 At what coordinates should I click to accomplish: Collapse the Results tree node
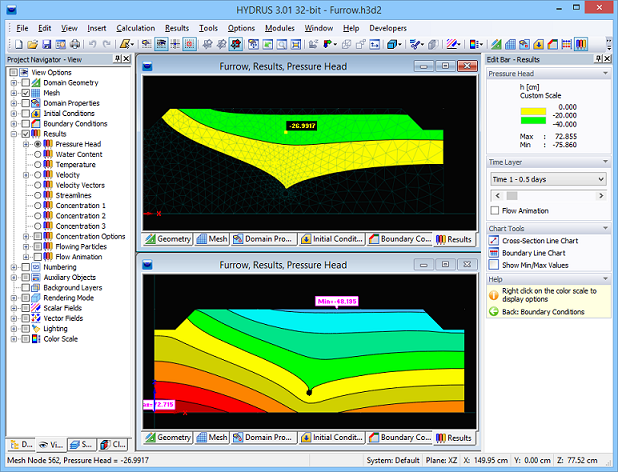point(14,134)
